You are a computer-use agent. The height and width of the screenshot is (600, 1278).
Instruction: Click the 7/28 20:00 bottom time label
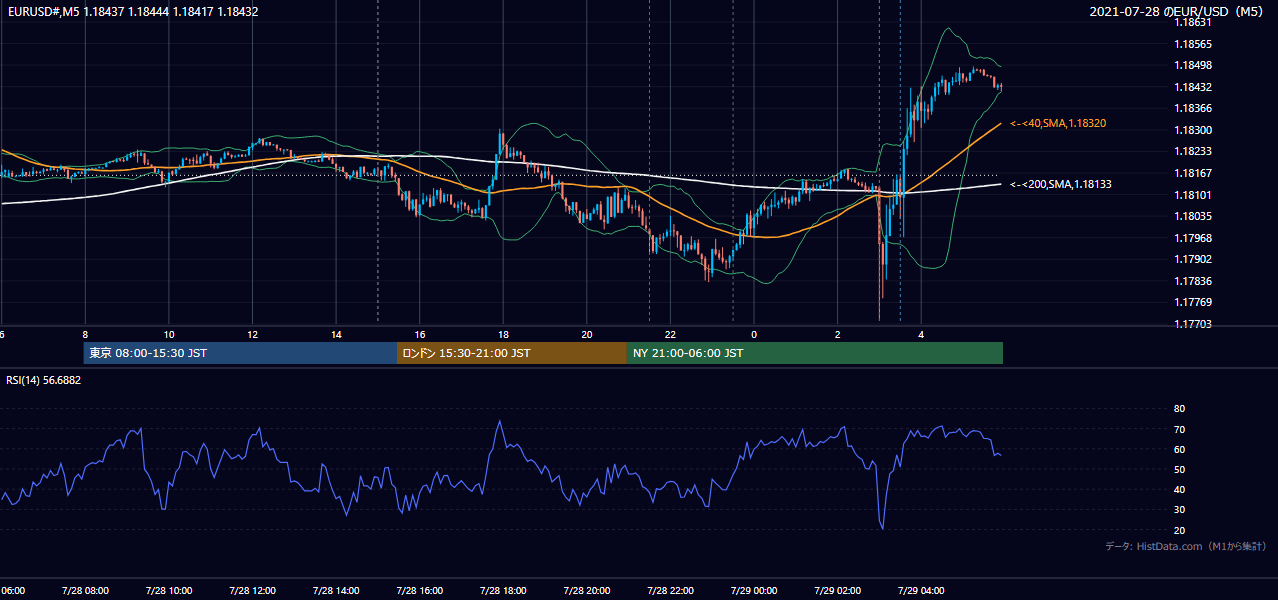click(x=587, y=591)
